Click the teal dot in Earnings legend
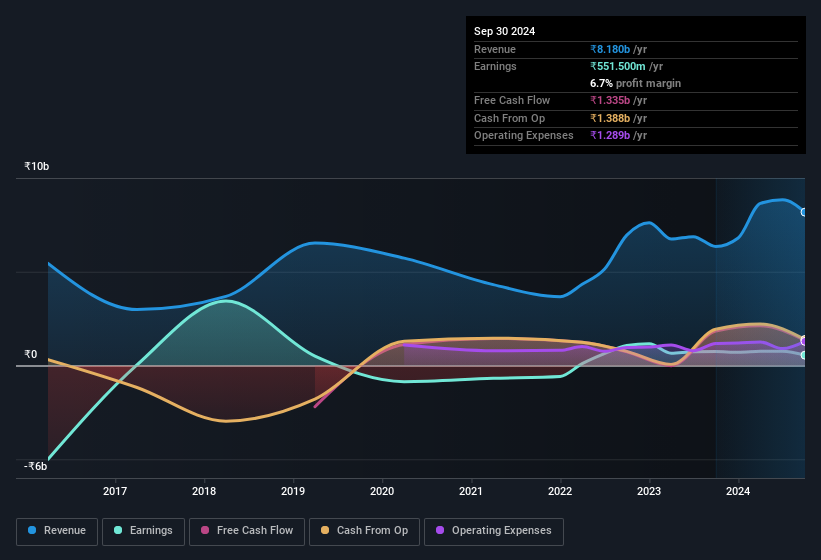 pos(118,530)
